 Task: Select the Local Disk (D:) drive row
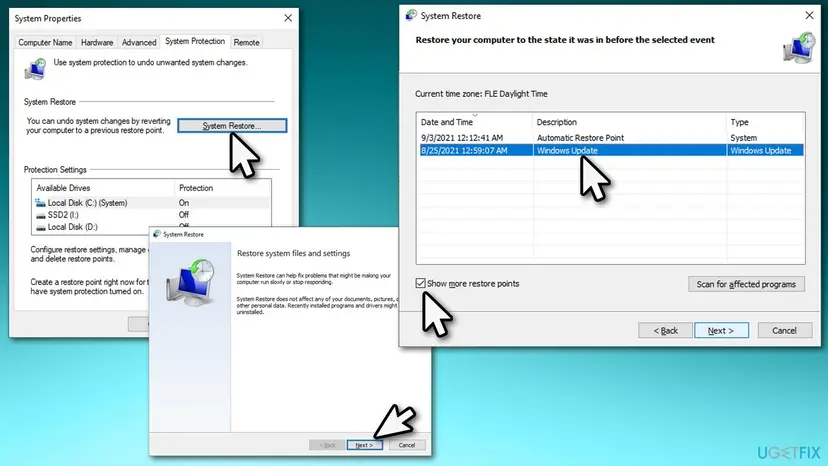point(151,227)
